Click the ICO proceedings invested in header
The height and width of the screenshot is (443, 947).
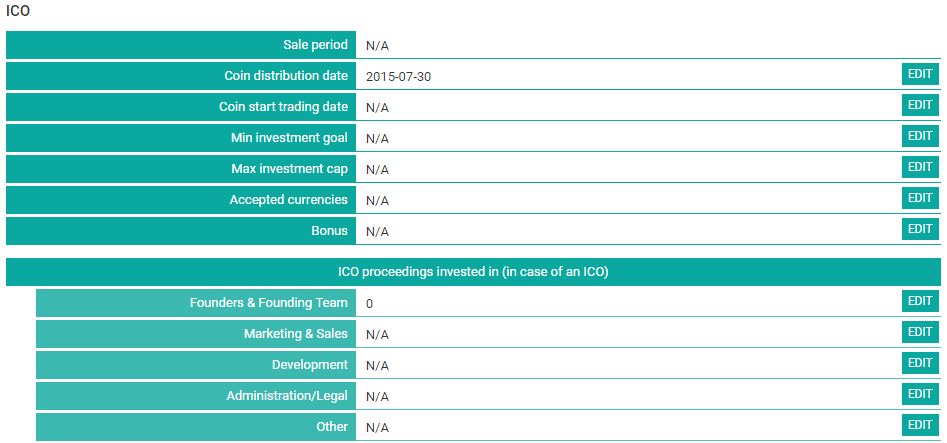474,272
